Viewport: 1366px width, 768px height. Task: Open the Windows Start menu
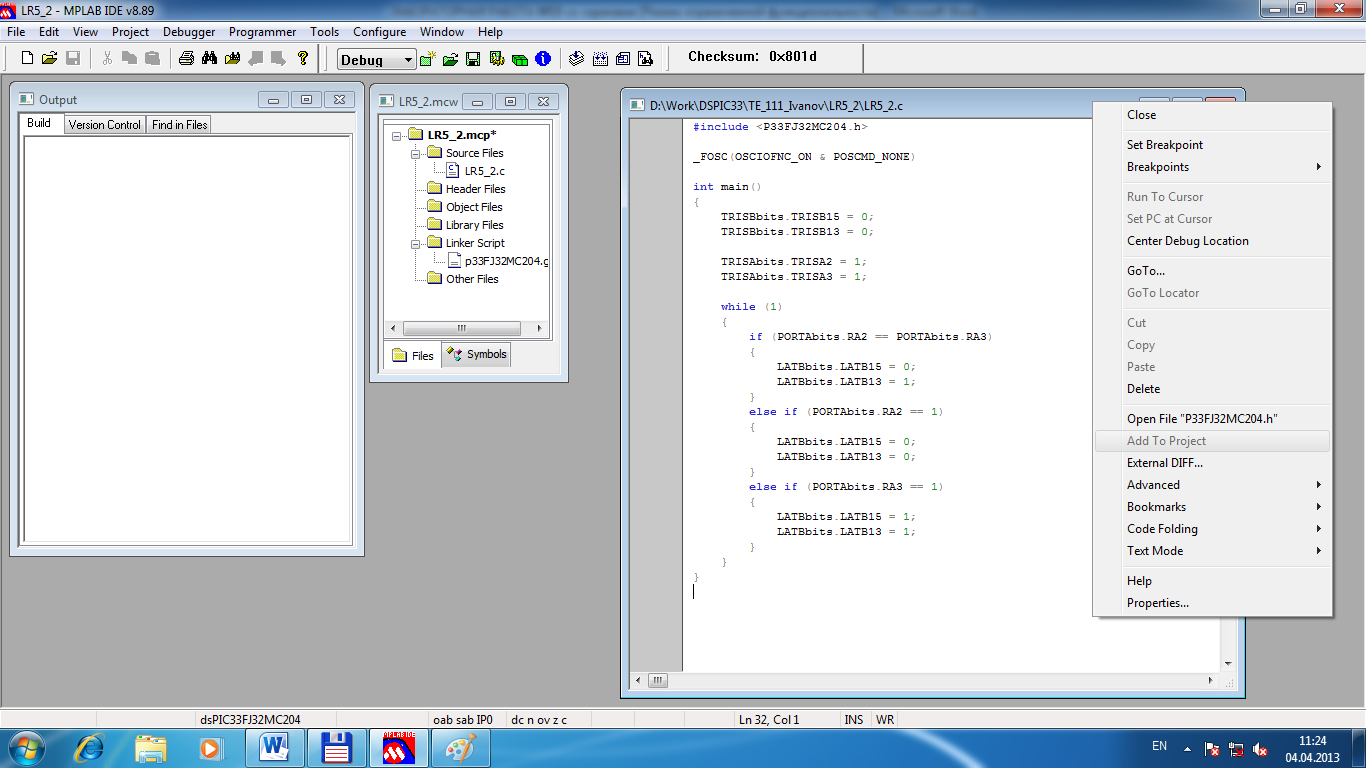[26, 747]
